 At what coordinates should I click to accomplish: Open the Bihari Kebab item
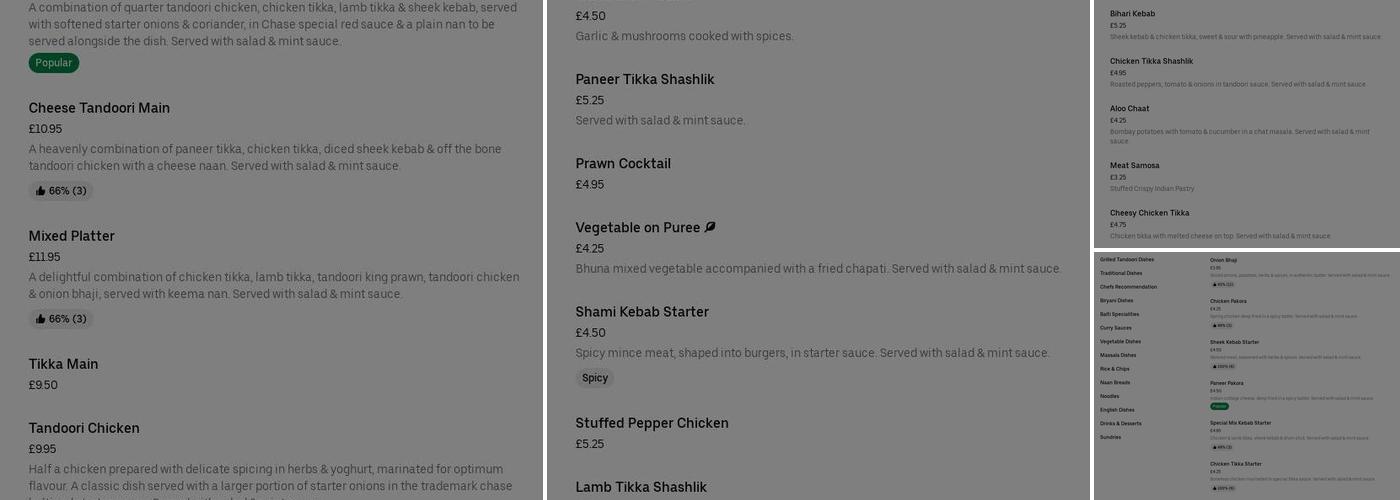[x=1132, y=14]
